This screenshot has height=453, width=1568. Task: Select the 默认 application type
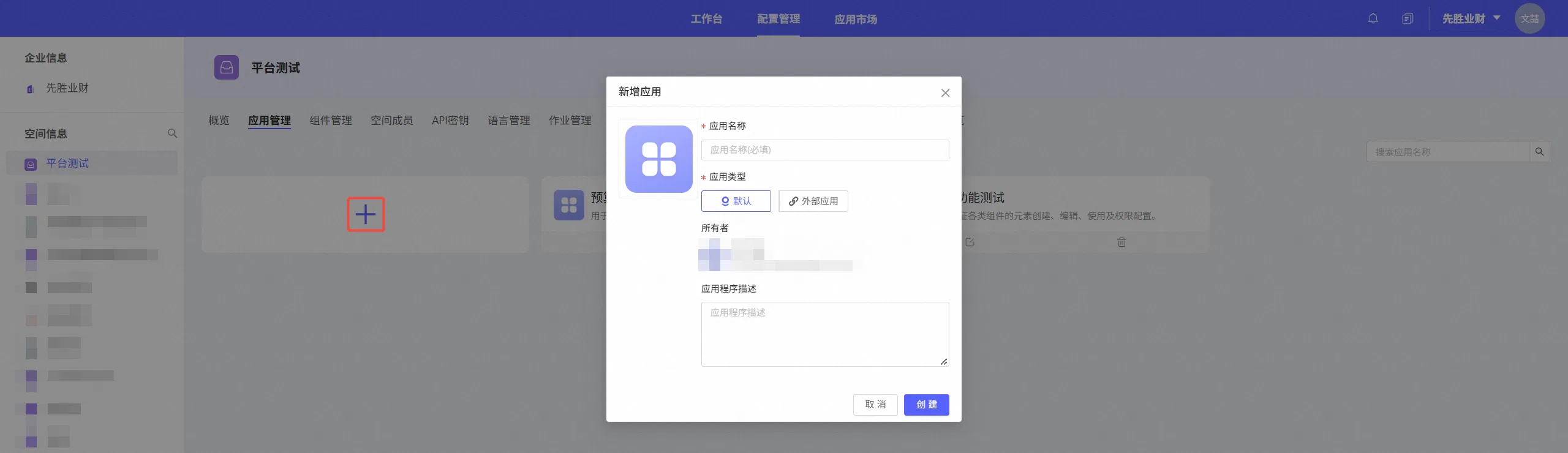736,201
